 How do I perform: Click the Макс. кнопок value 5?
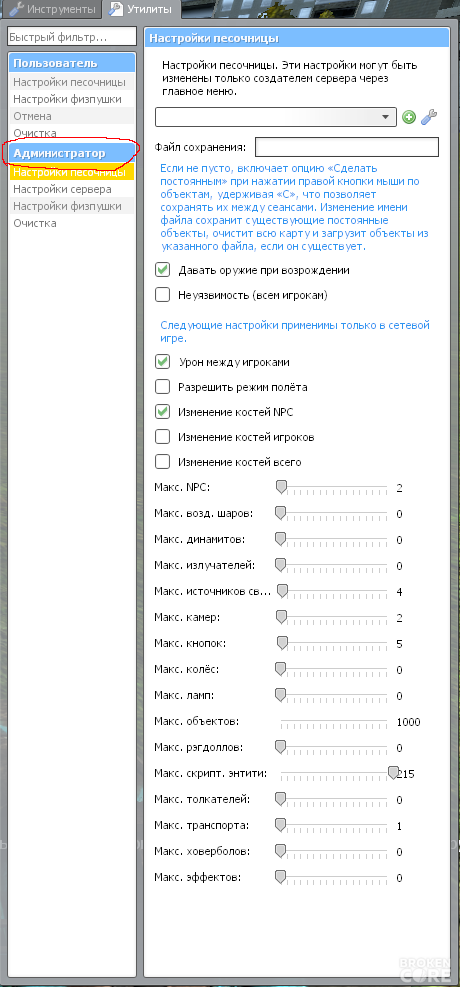click(x=400, y=644)
